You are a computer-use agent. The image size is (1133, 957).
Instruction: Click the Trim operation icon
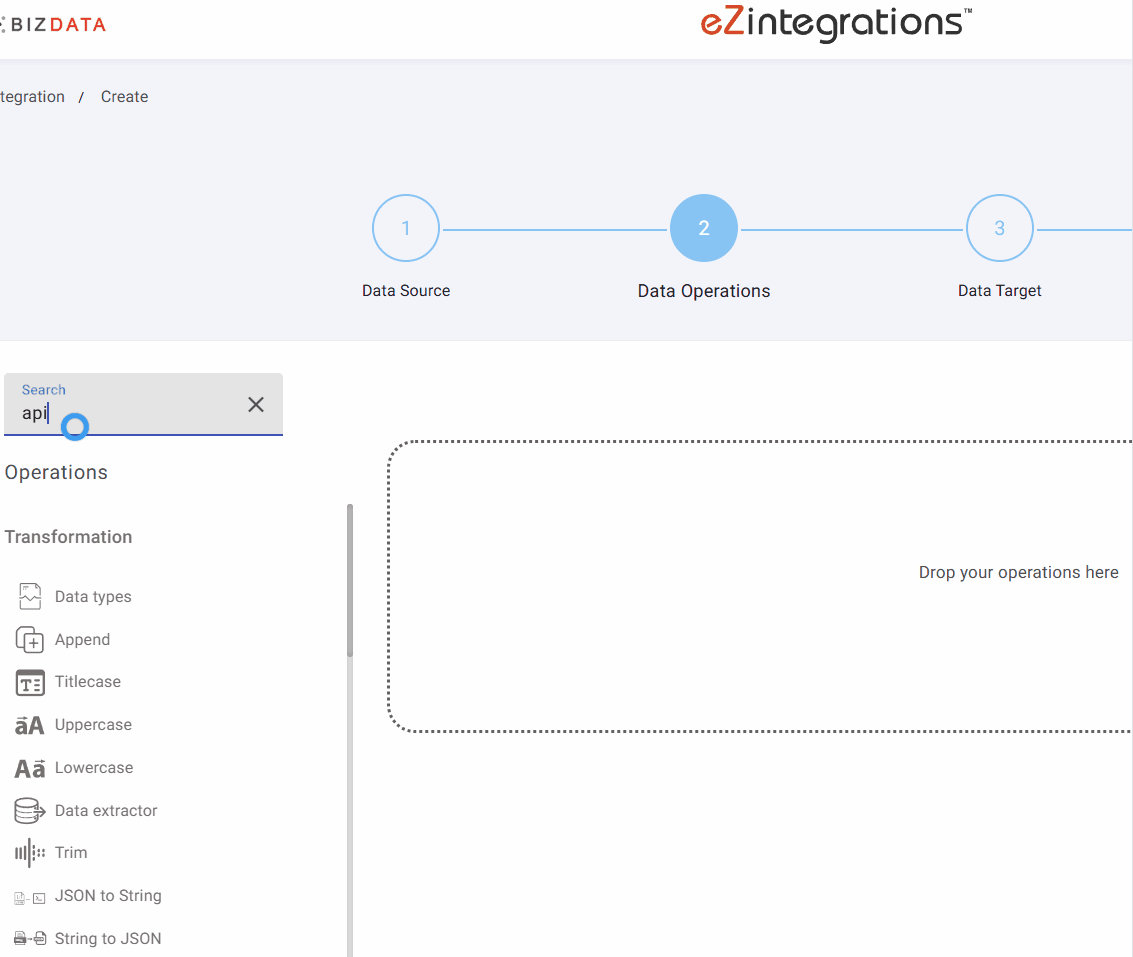30,853
